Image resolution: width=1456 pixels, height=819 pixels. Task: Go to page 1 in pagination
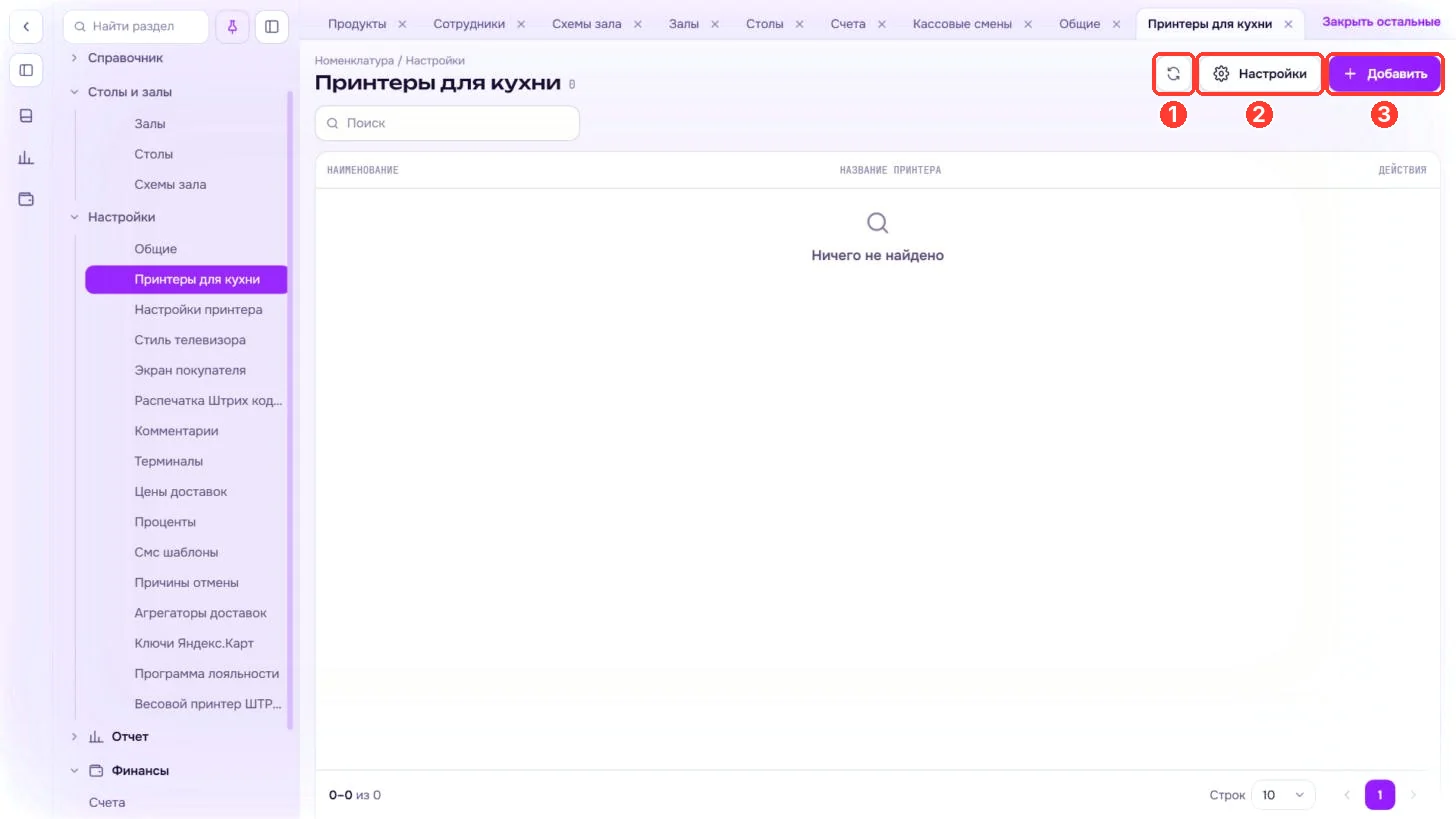click(1380, 795)
